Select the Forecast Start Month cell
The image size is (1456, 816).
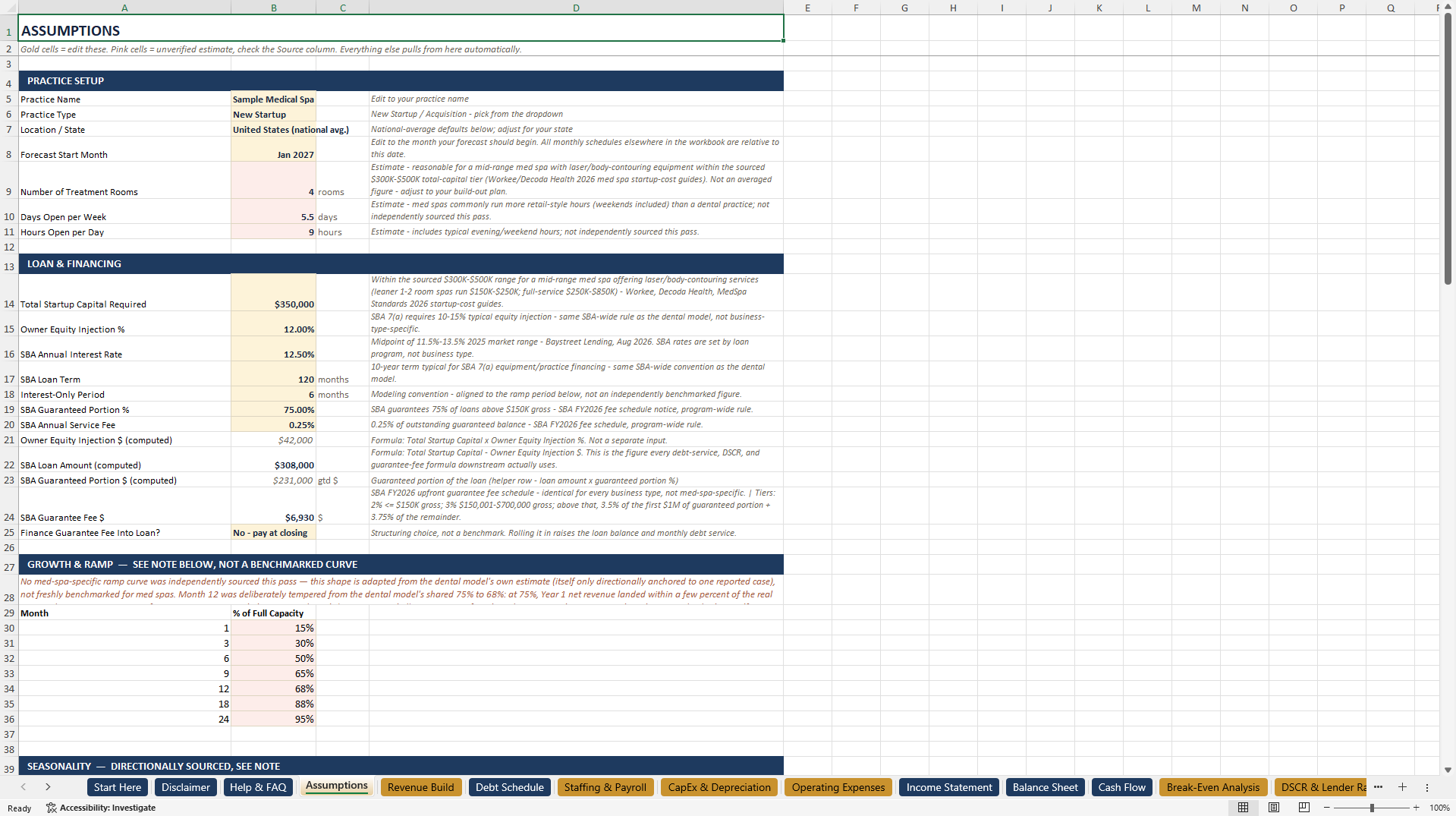[273, 150]
